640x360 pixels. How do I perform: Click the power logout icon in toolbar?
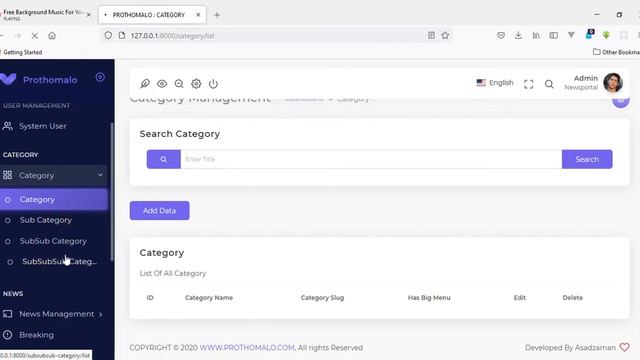(x=213, y=84)
